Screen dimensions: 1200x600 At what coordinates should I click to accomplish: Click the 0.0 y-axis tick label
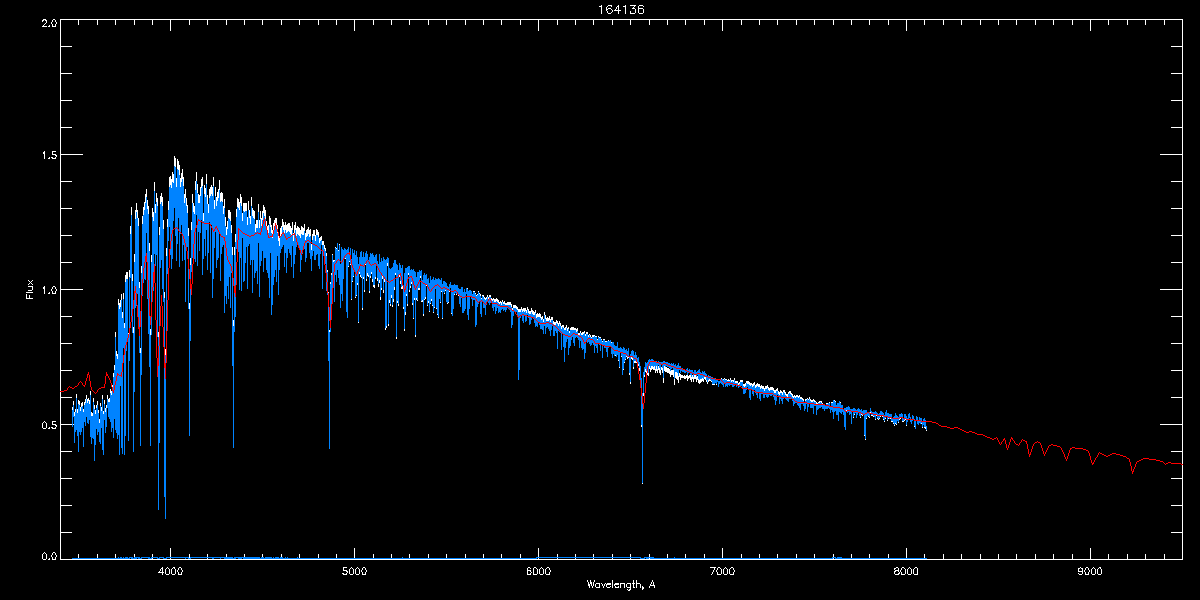(x=46, y=555)
